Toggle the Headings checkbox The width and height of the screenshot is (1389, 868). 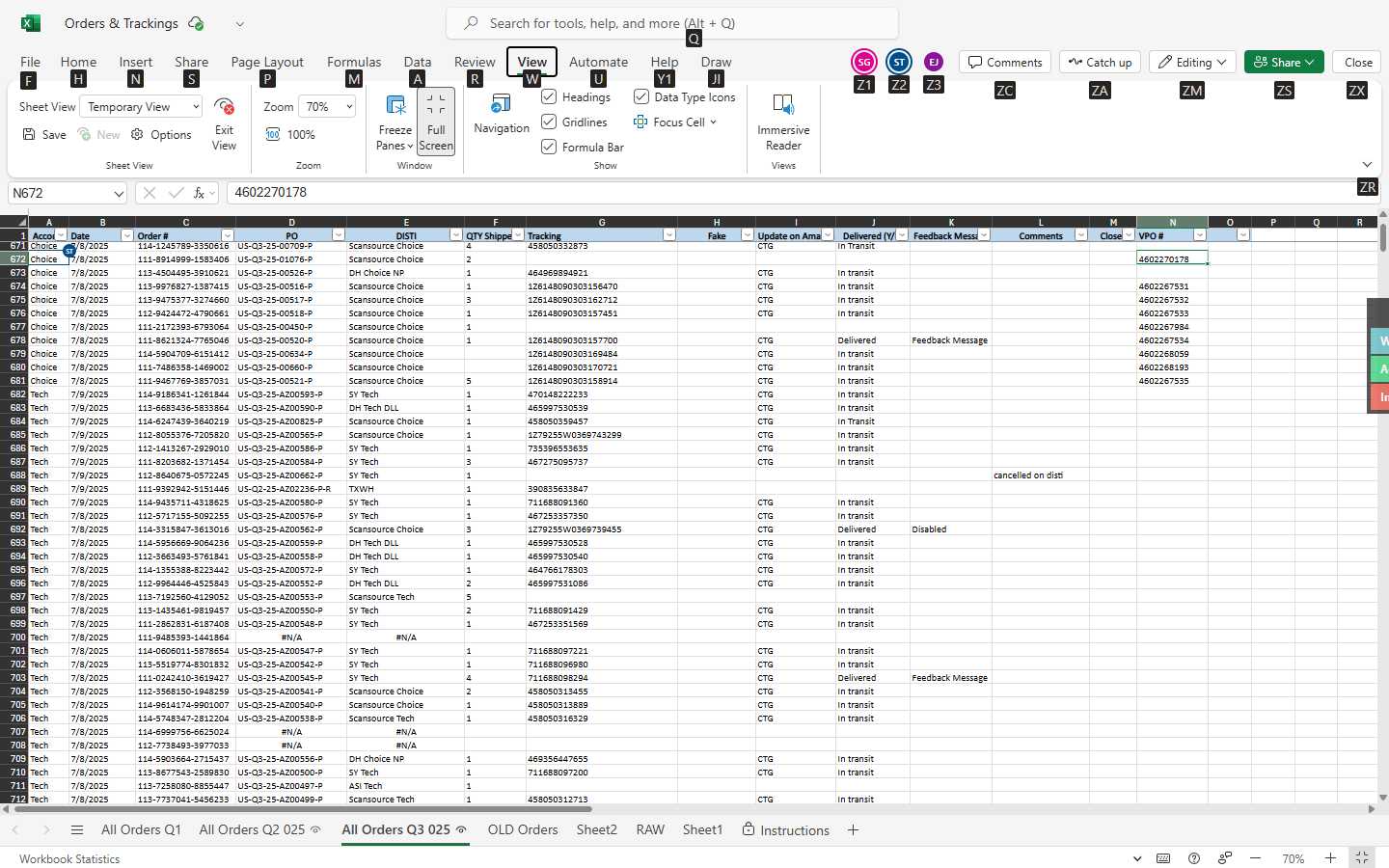point(549,96)
